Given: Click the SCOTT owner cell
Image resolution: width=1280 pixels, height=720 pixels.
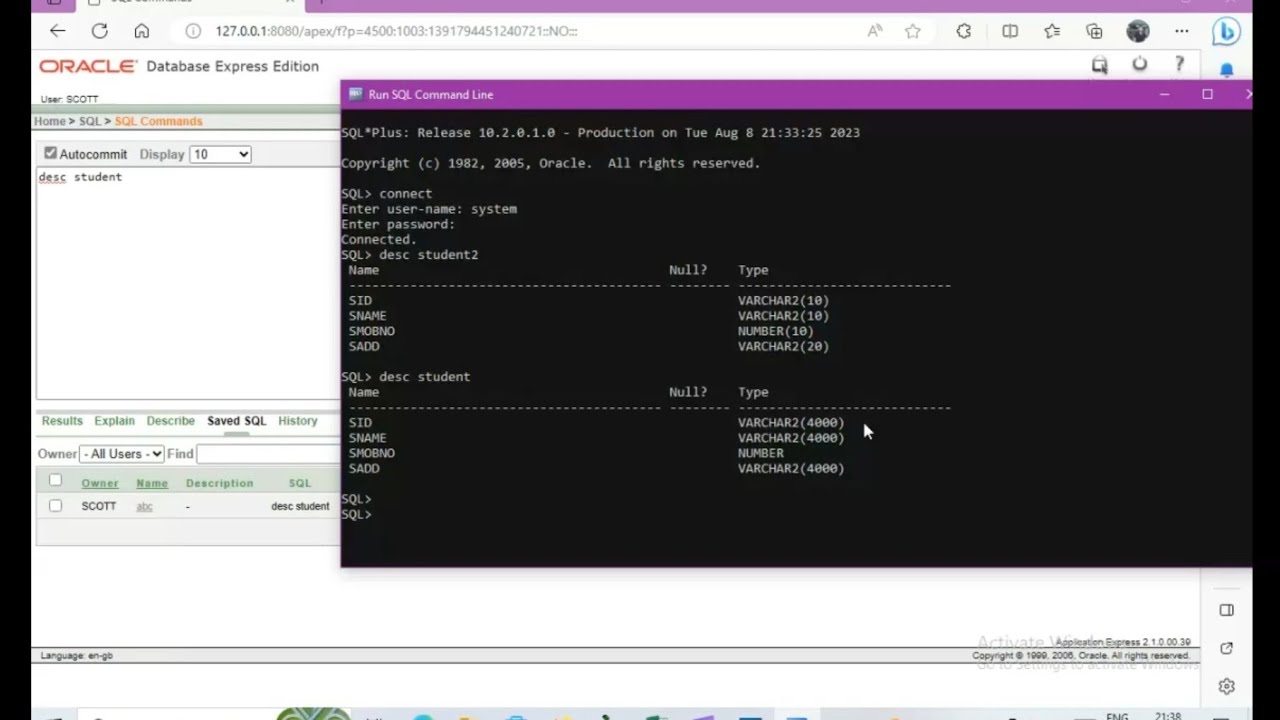Looking at the screenshot, I should click(99, 506).
